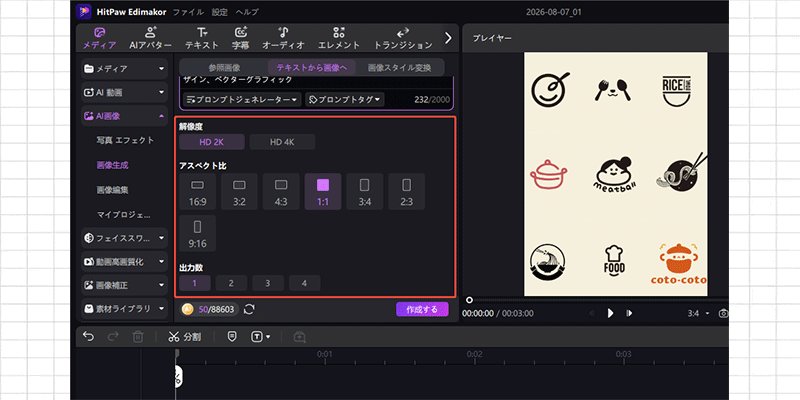Split clip with 分割 scissors
This screenshot has height=400, width=800.
click(185, 337)
